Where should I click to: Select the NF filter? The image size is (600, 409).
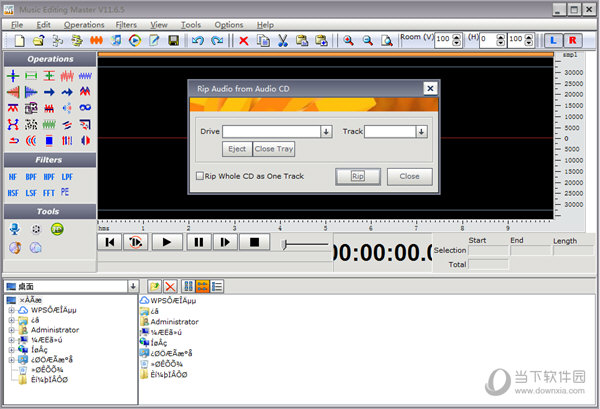point(13,177)
